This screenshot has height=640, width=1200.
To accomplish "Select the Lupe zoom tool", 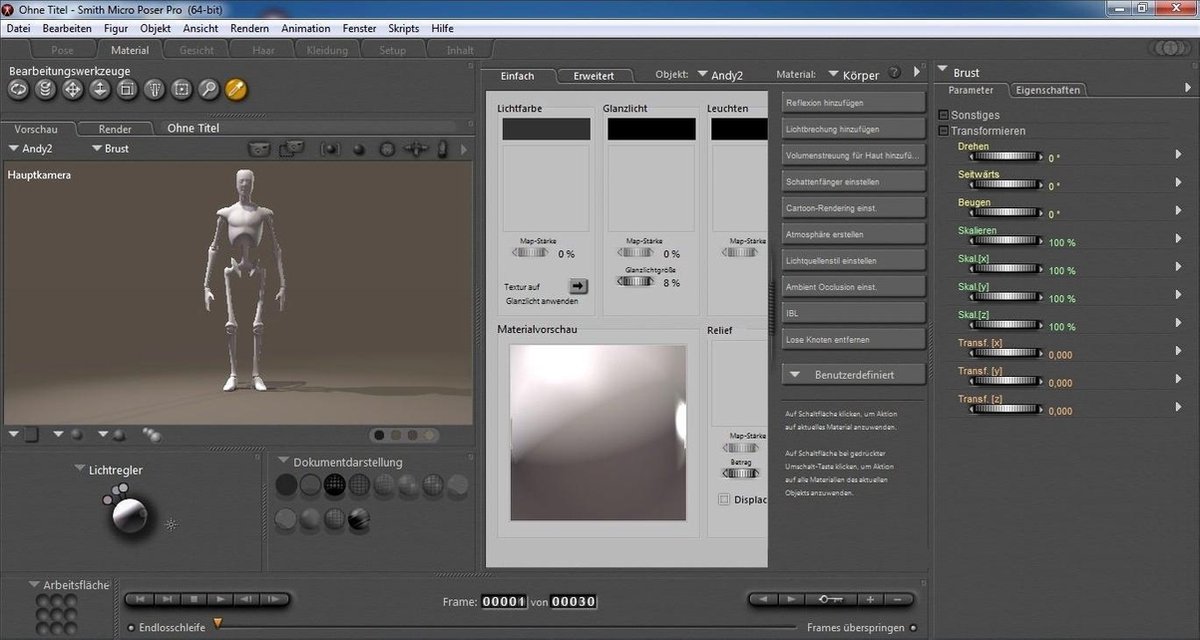I will [x=209, y=90].
